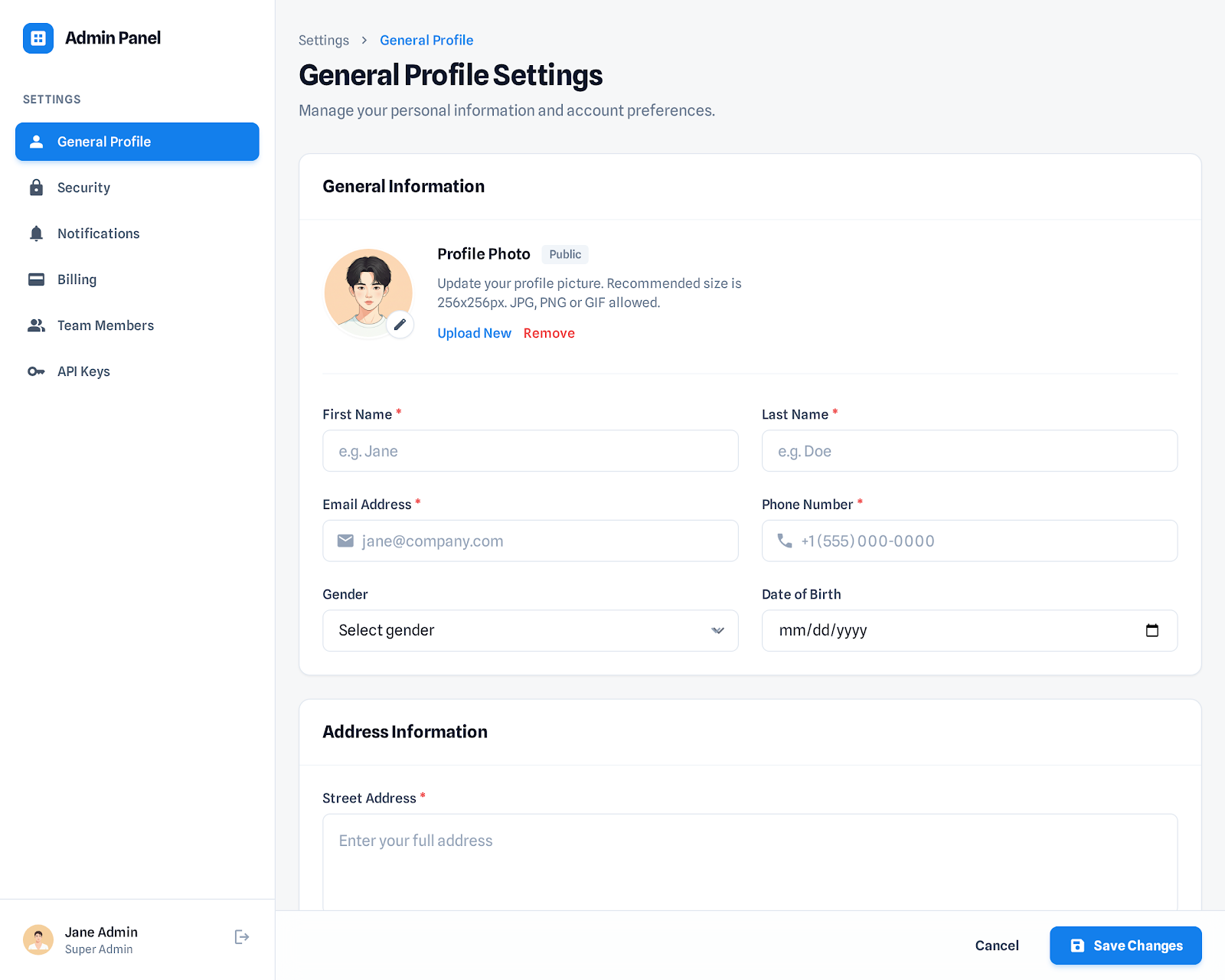Image resolution: width=1225 pixels, height=980 pixels.
Task: Click the Security lock icon in sidebar
Action: pos(36,188)
